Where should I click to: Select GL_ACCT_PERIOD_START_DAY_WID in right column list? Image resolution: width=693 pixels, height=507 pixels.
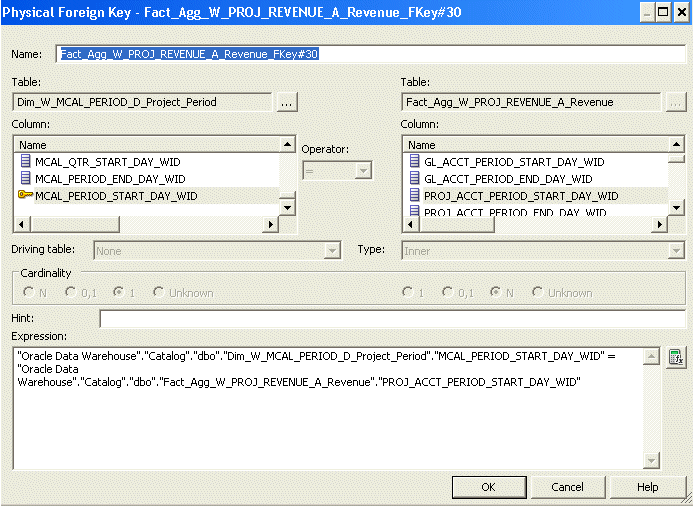tap(514, 162)
